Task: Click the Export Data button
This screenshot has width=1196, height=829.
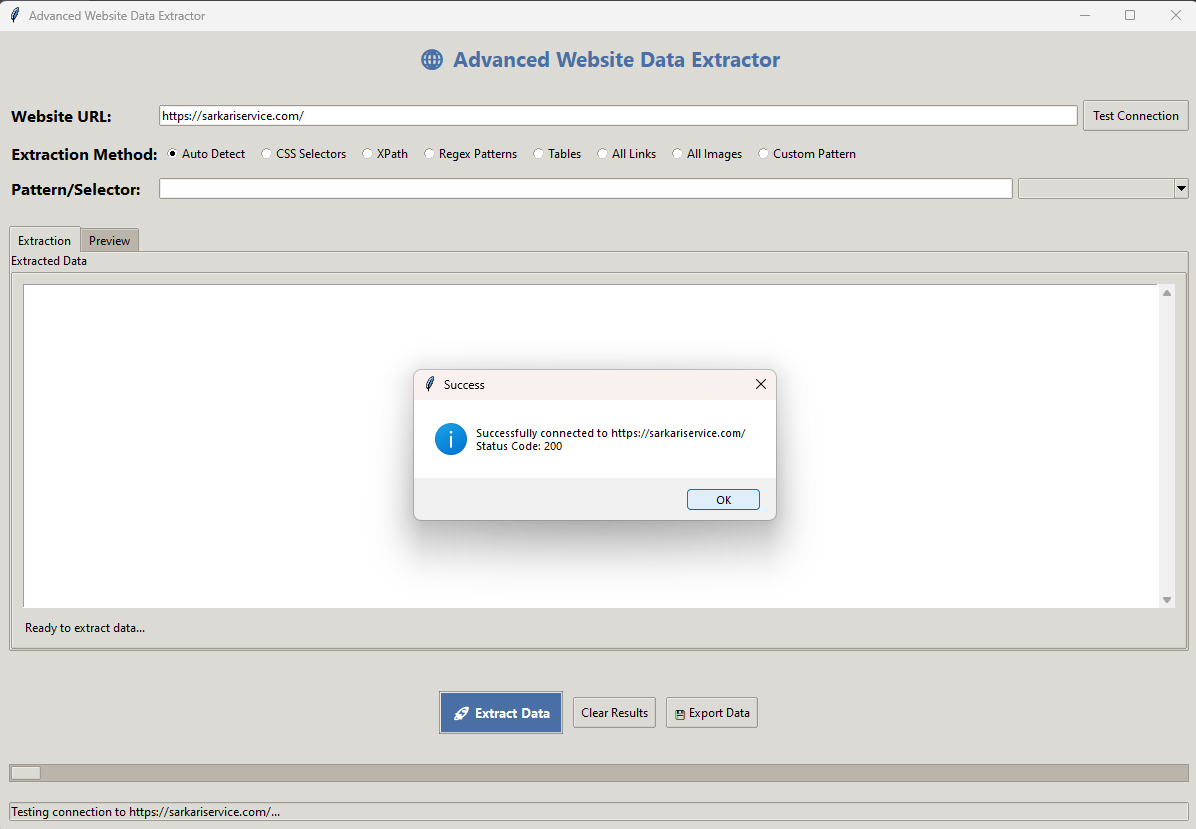Action: click(711, 713)
